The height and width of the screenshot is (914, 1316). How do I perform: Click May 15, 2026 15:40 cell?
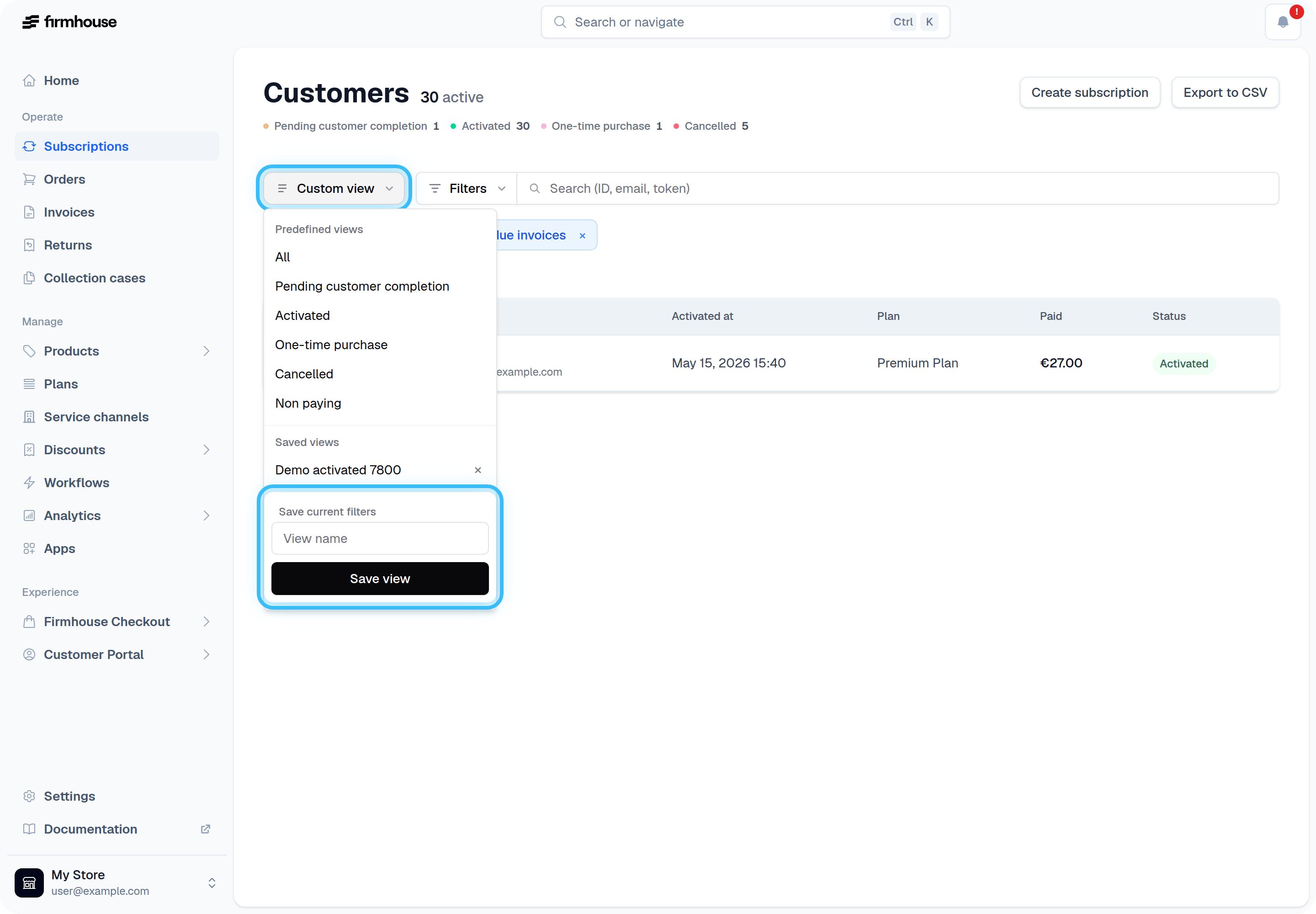click(728, 363)
